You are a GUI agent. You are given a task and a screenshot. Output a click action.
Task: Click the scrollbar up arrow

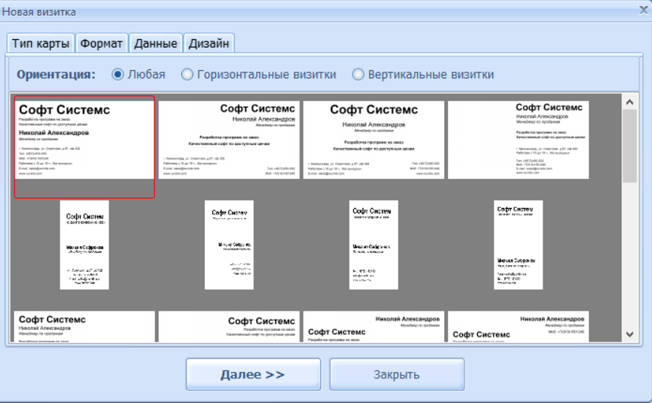click(630, 102)
